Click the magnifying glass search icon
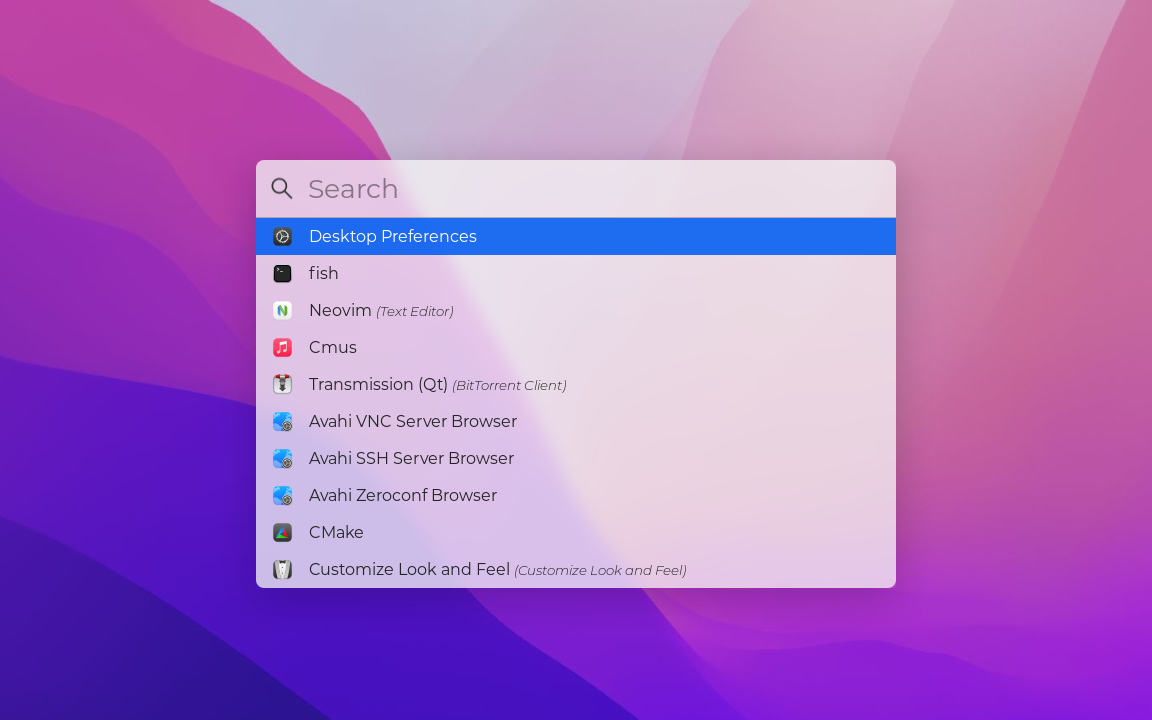Screen dimensions: 1152x720 [x=281, y=189]
